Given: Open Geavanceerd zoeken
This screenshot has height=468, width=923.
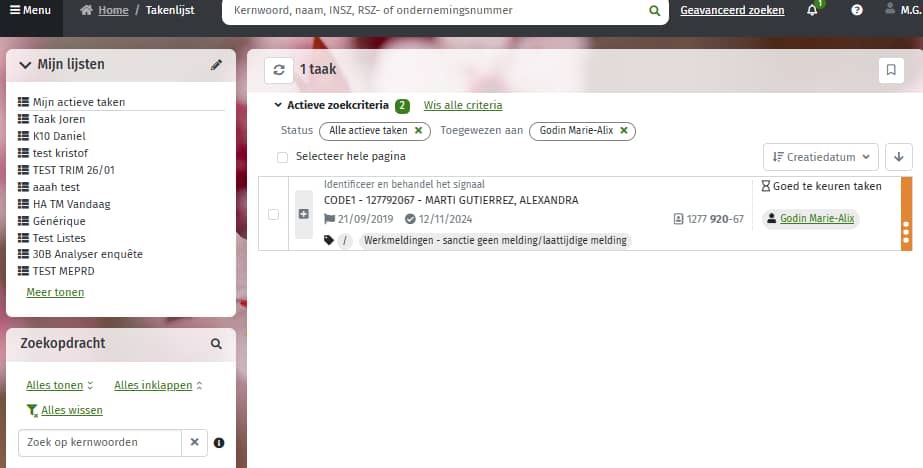Looking at the screenshot, I should click(x=732, y=11).
